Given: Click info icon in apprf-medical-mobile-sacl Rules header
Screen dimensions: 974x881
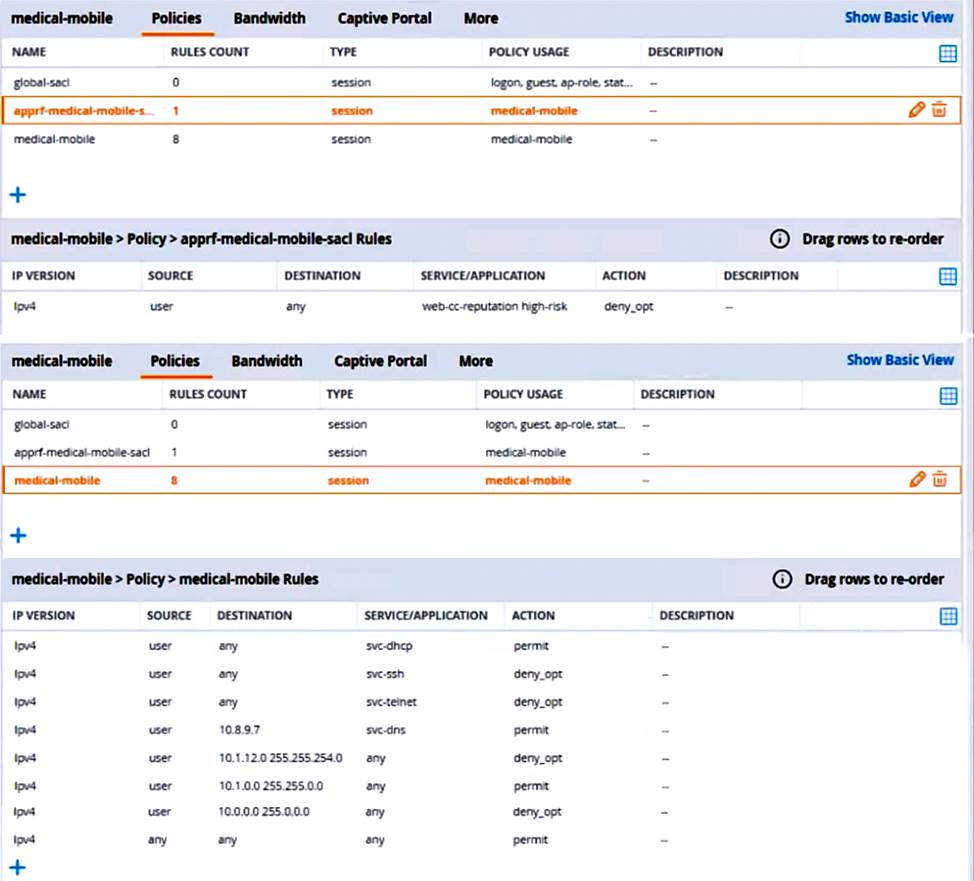Looking at the screenshot, I should [780, 239].
